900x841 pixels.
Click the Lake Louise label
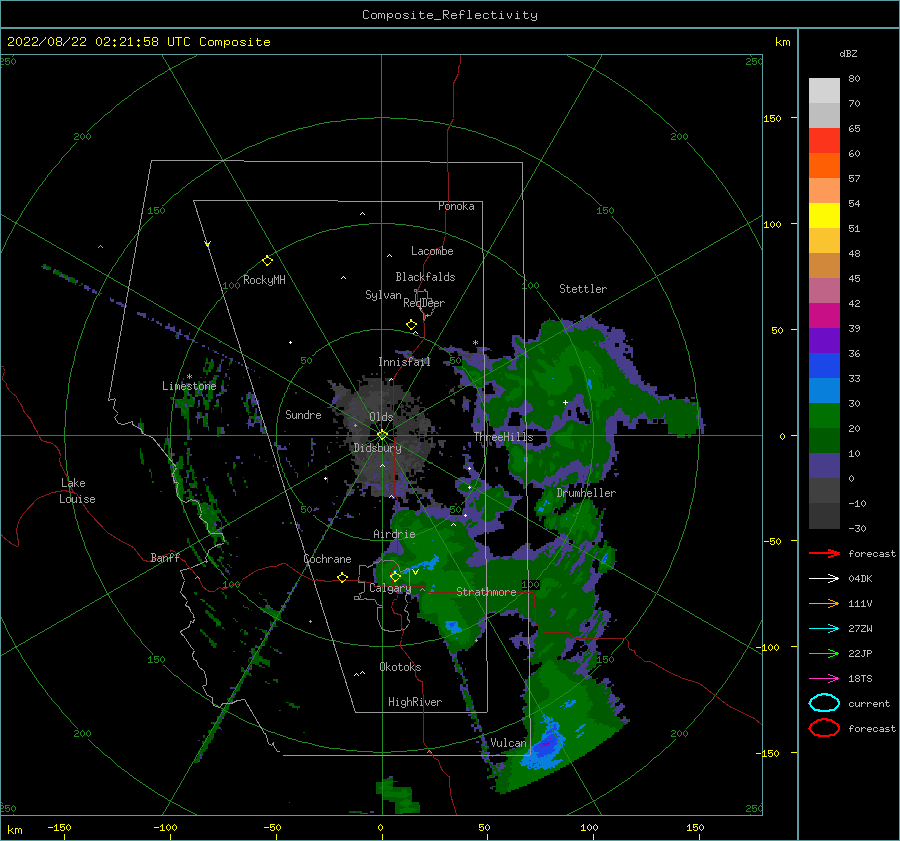[x=77, y=491]
